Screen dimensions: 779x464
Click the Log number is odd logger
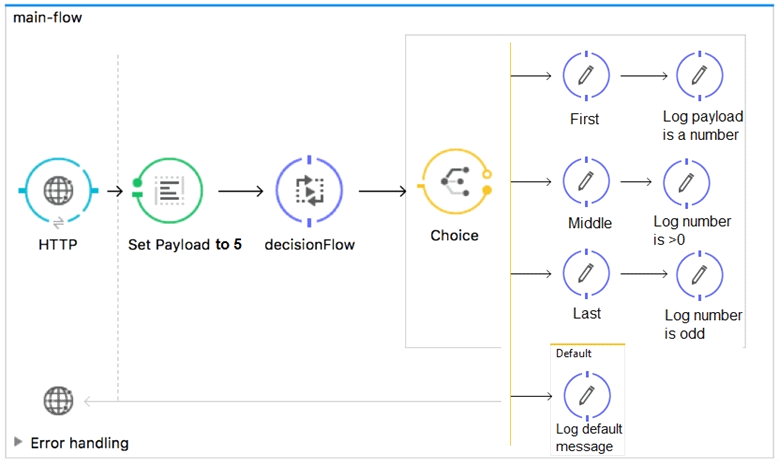pyautogui.click(x=700, y=275)
